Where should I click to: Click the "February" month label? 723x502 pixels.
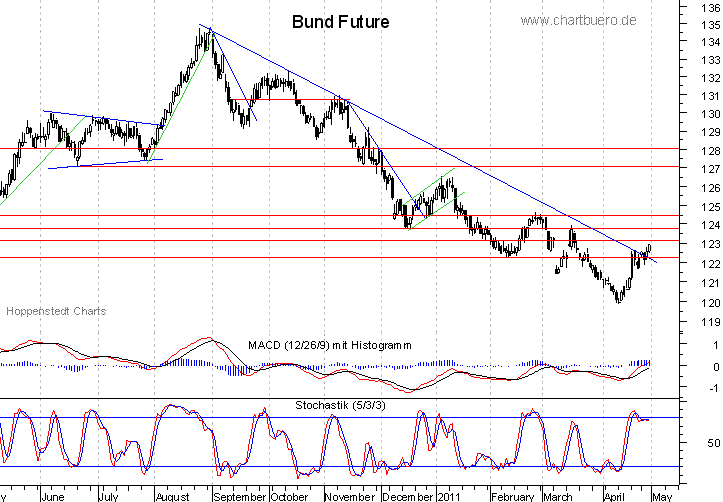pyautogui.click(x=512, y=496)
